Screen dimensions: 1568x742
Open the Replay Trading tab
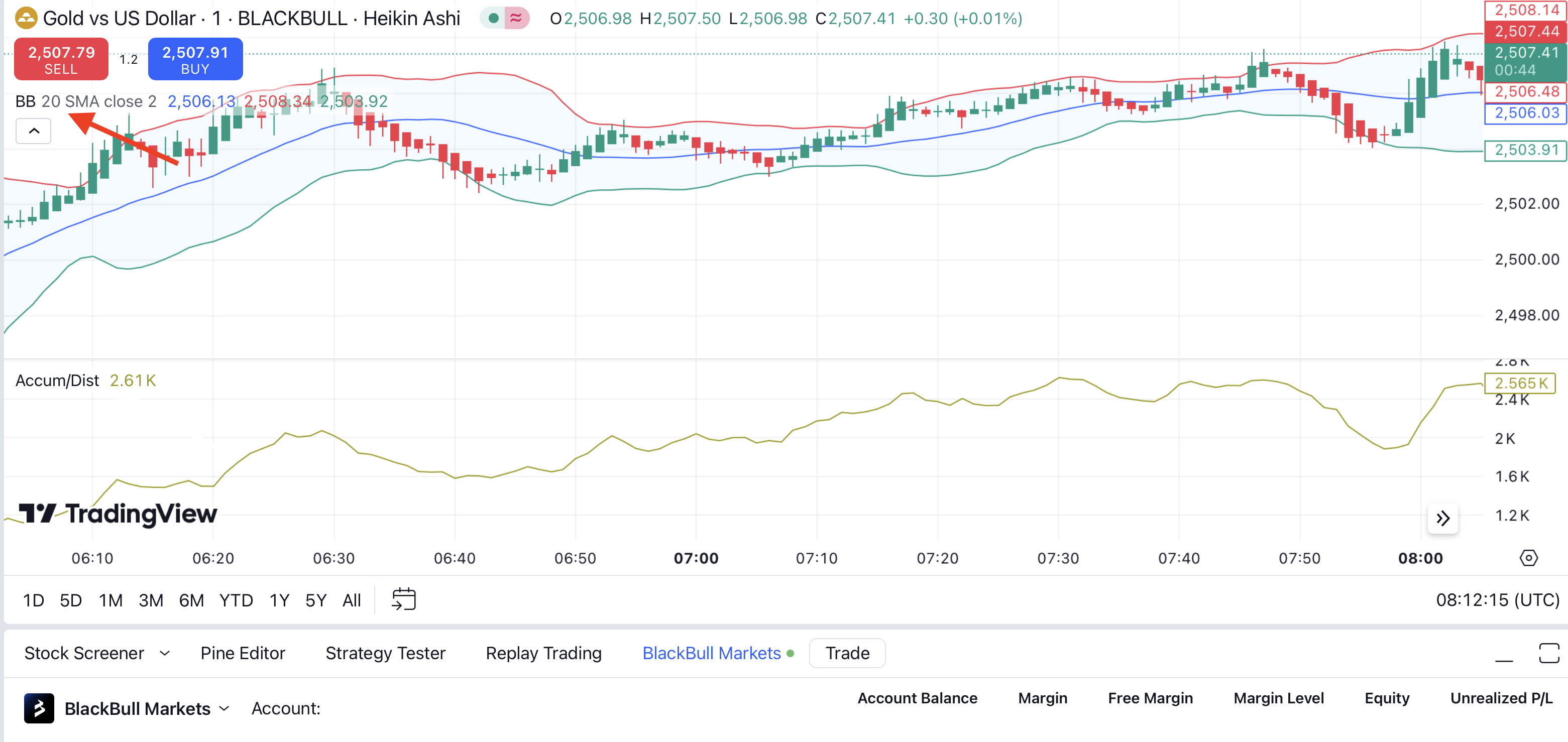543,653
